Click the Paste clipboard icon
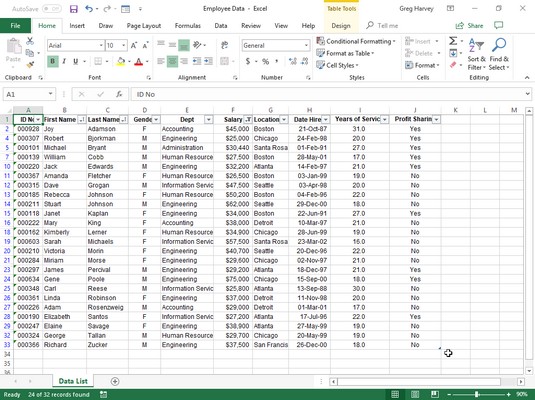This screenshot has width=535, height=400. point(14,46)
